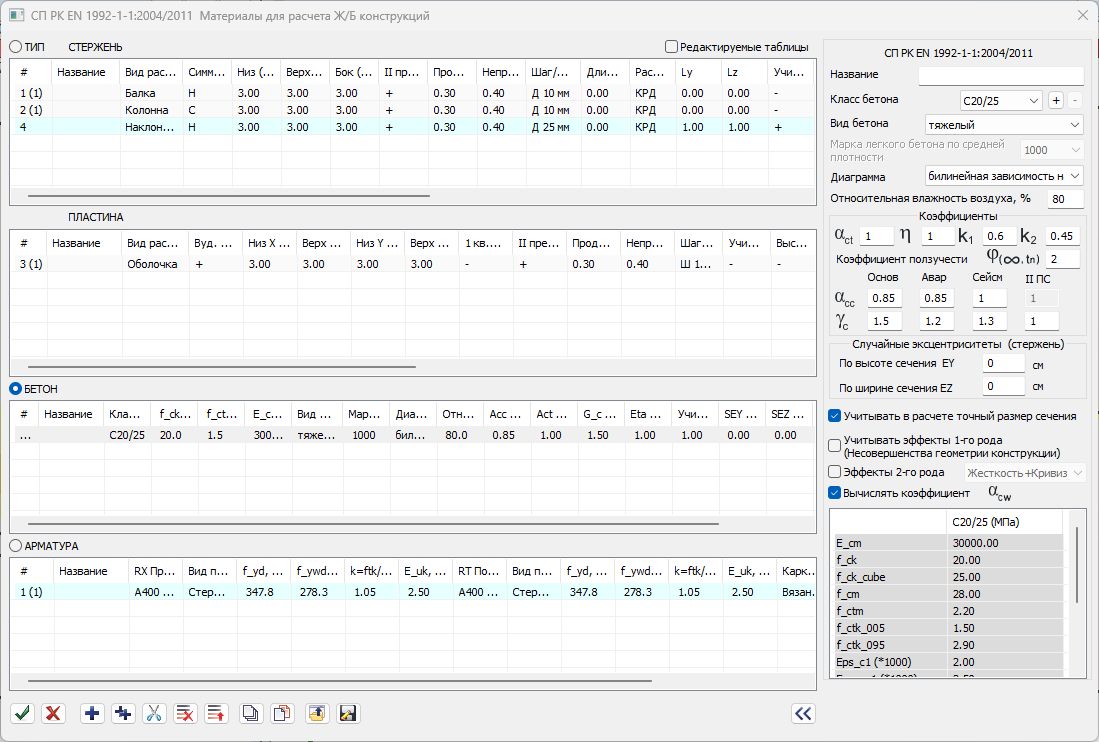Click the floppy disk save icon
This screenshot has height=742, width=1099.
[x=348, y=713]
